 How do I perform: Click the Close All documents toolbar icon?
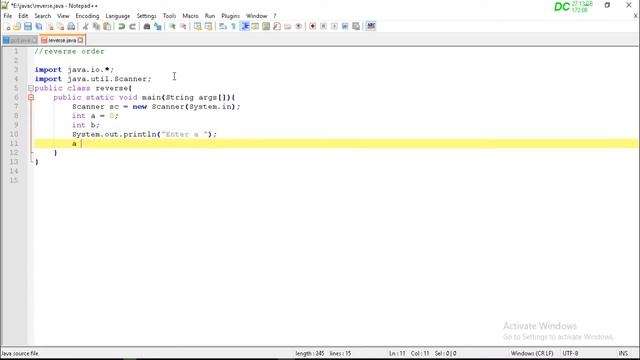60,27
